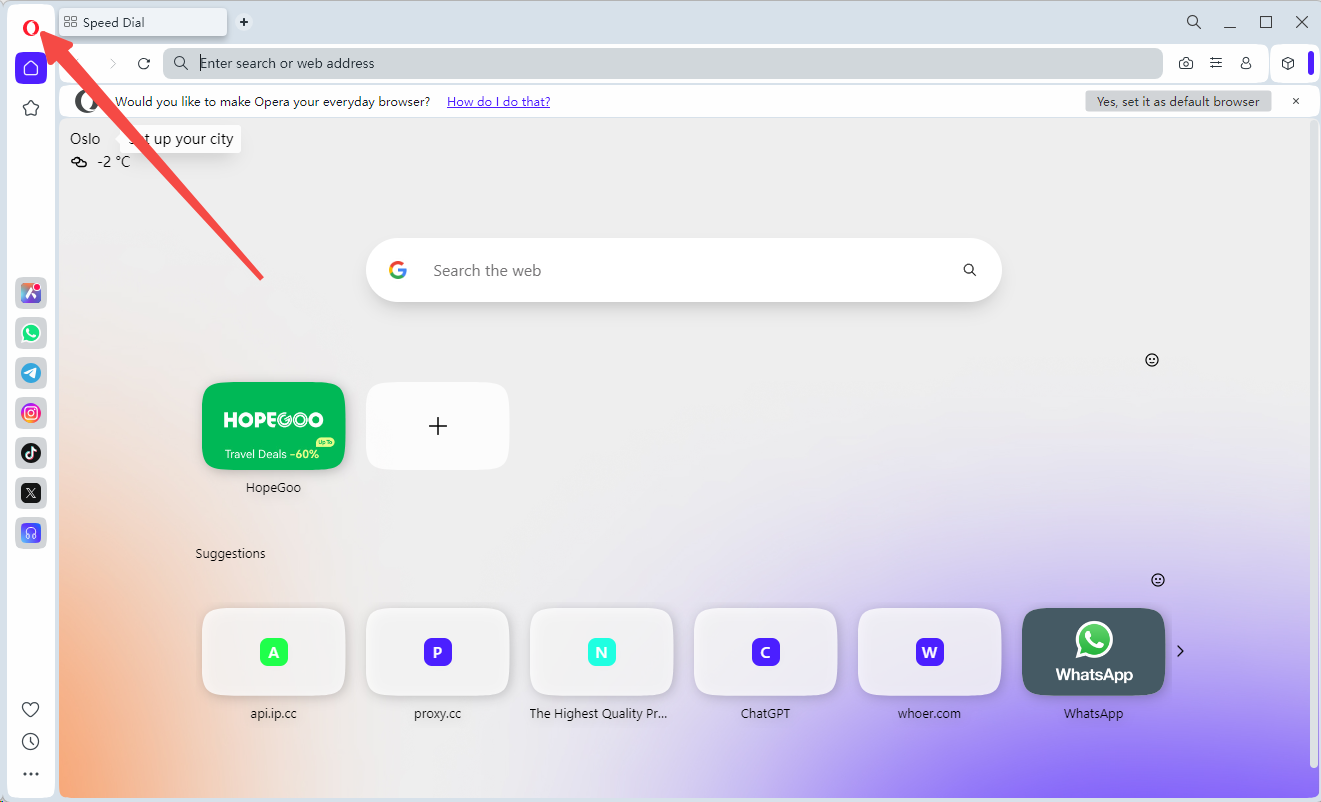The width and height of the screenshot is (1321, 802).
Task: Open Bookmarks star in the sidebar
Action: 31,108
